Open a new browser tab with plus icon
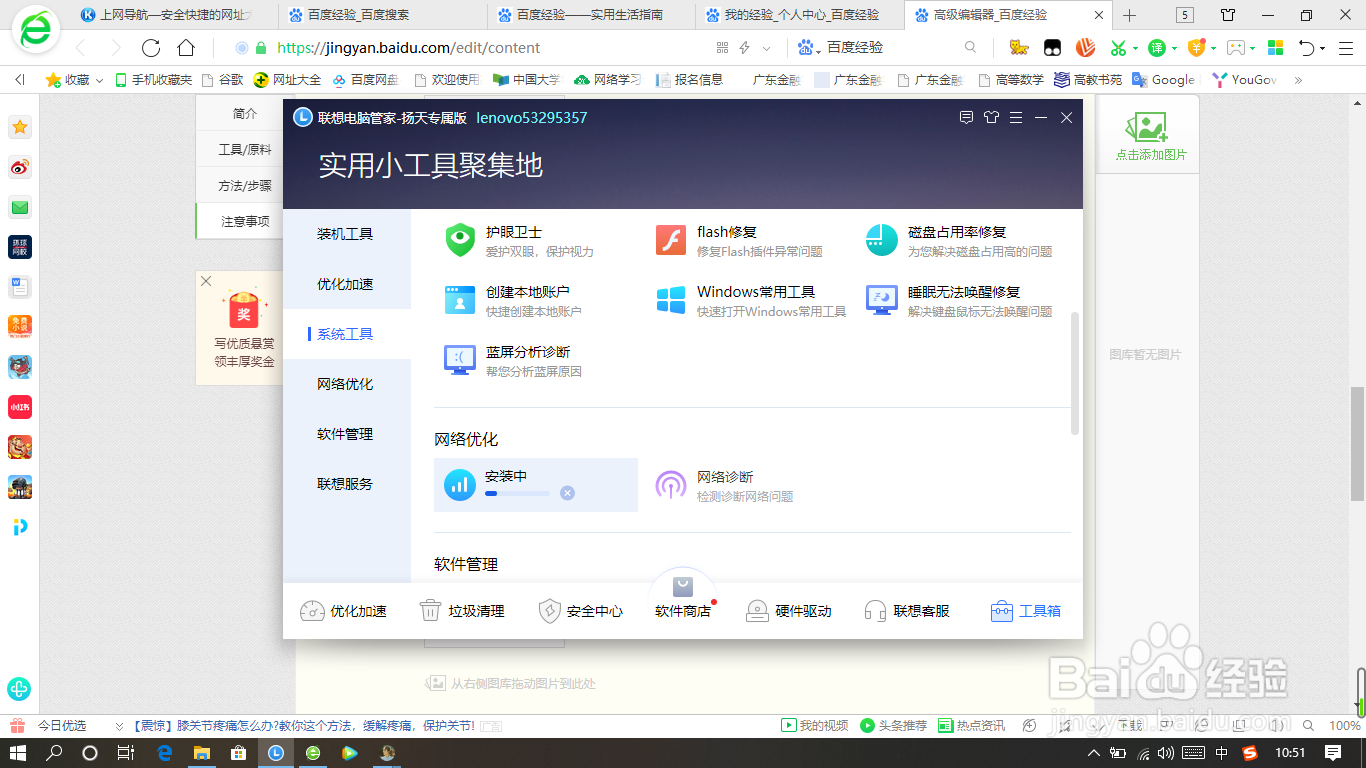The height and width of the screenshot is (768, 1366). [1130, 15]
